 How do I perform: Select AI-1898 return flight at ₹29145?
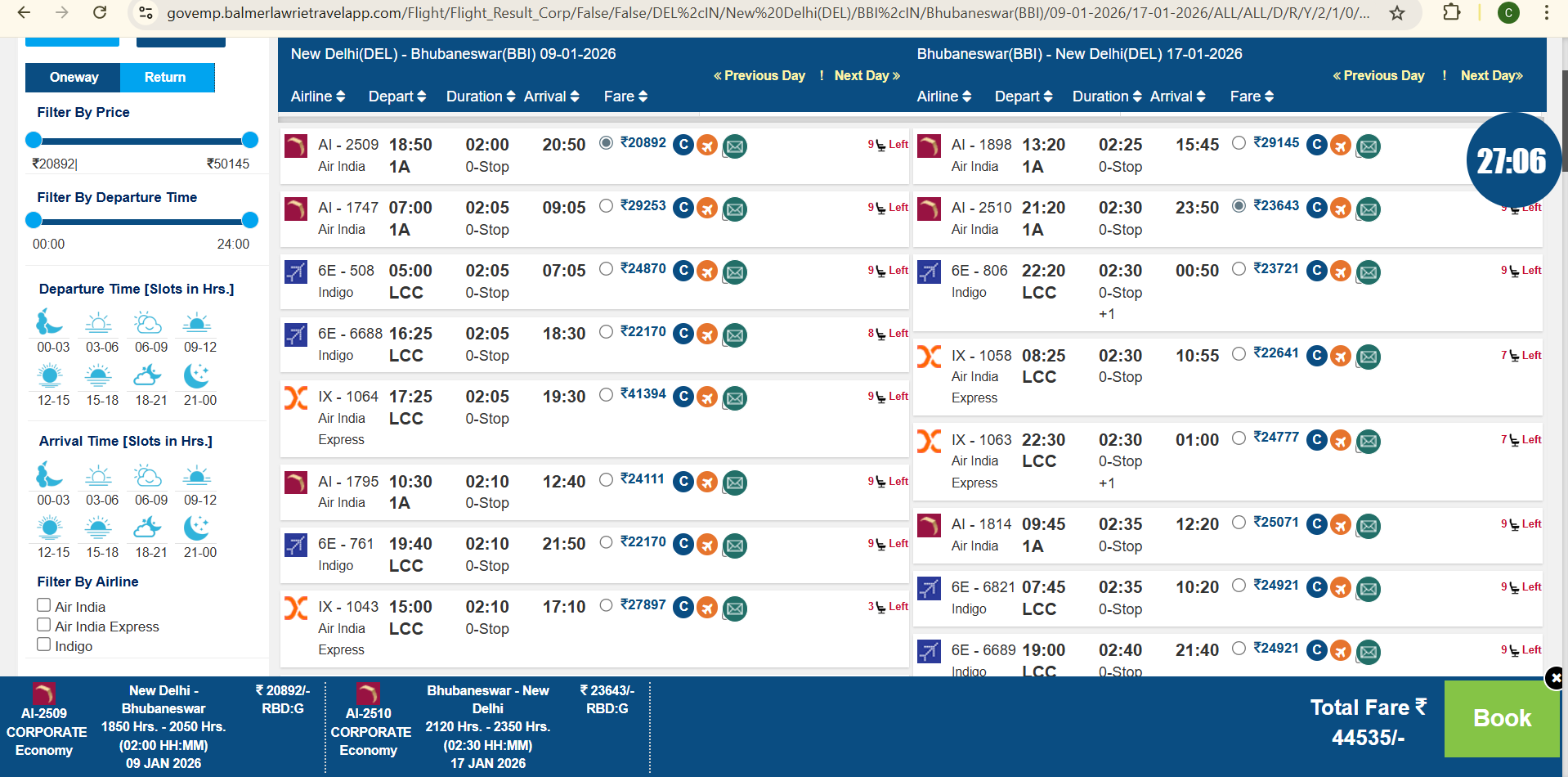click(1239, 142)
